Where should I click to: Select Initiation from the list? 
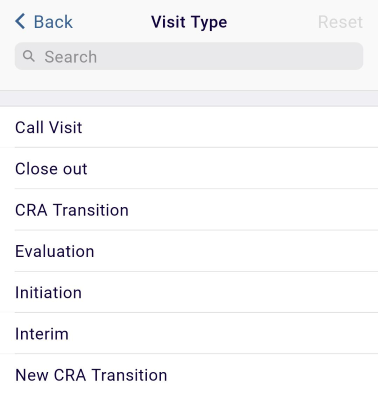pos(189,292)
